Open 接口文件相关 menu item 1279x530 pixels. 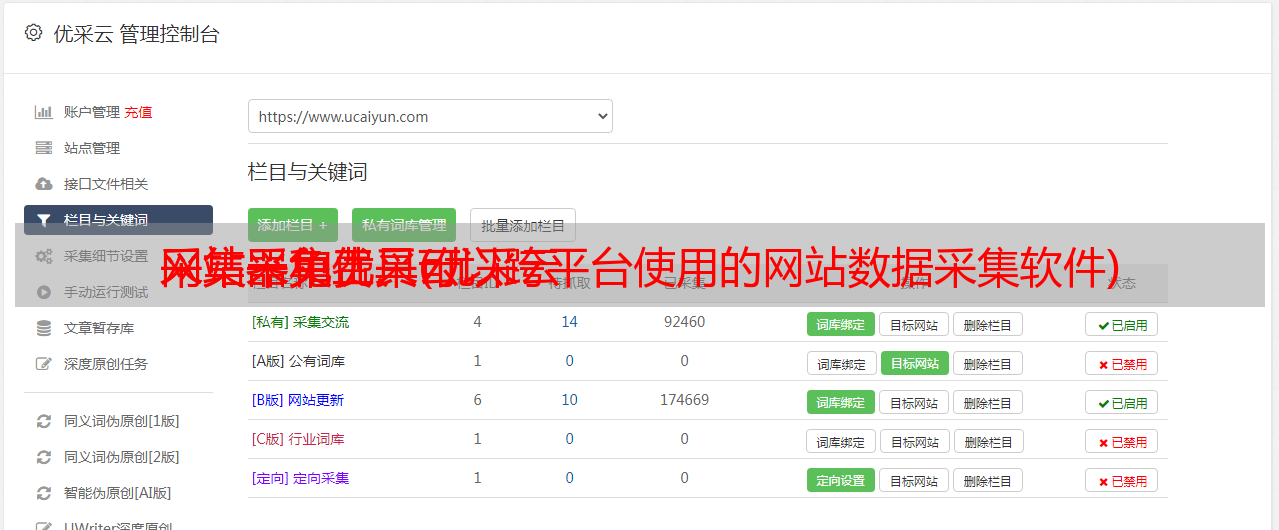point(106,184)
